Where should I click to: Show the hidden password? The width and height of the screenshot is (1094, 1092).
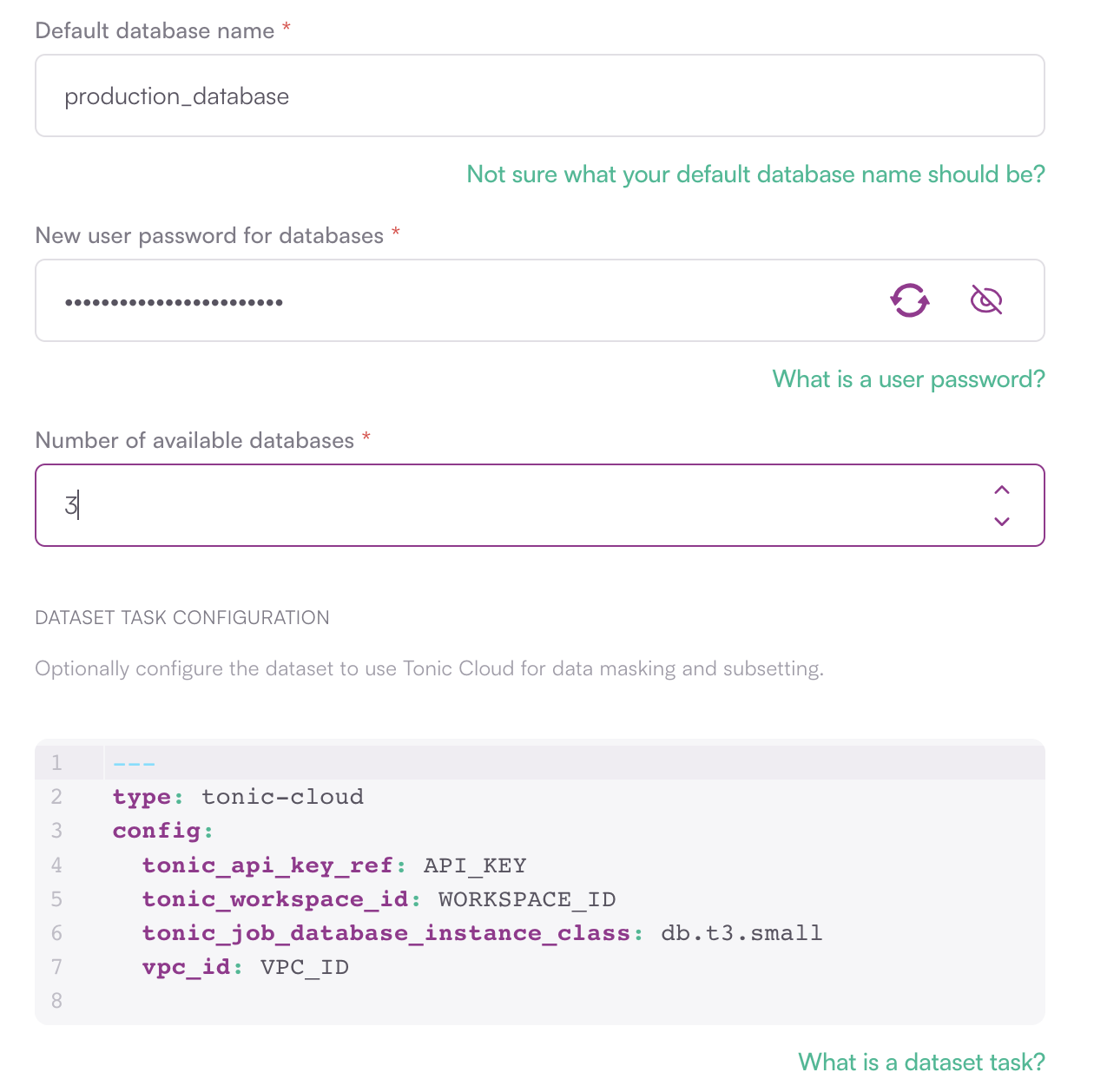(x=986, y=299)
